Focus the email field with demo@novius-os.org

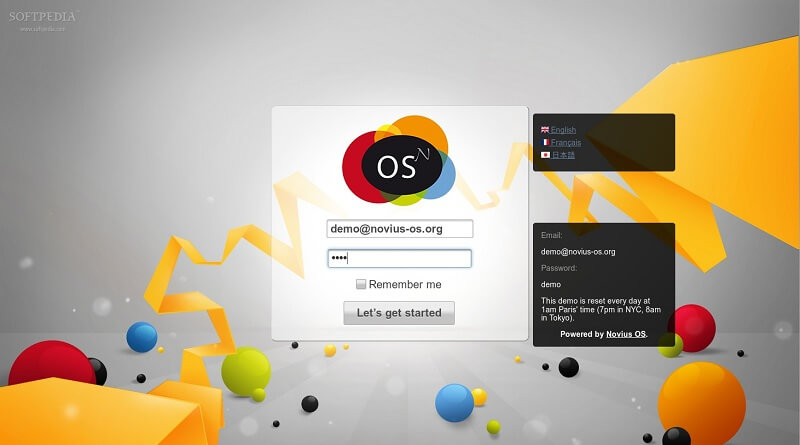tap(399, 229)
